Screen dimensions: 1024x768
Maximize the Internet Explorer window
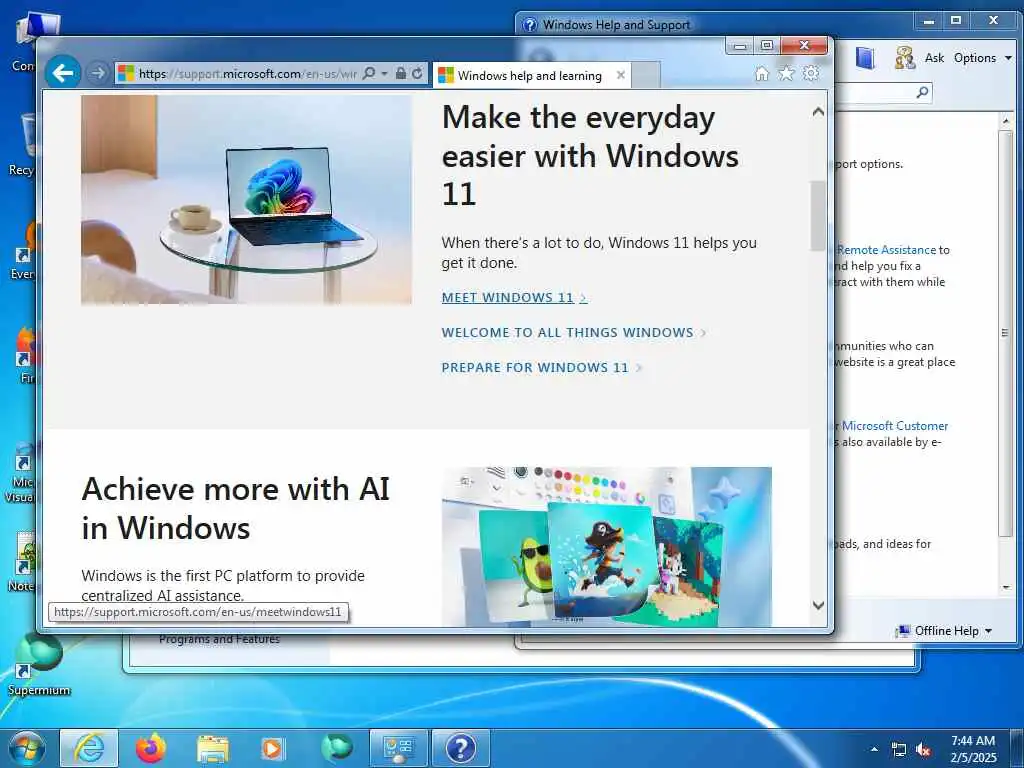pyautogui.click(x=767, y=45)
